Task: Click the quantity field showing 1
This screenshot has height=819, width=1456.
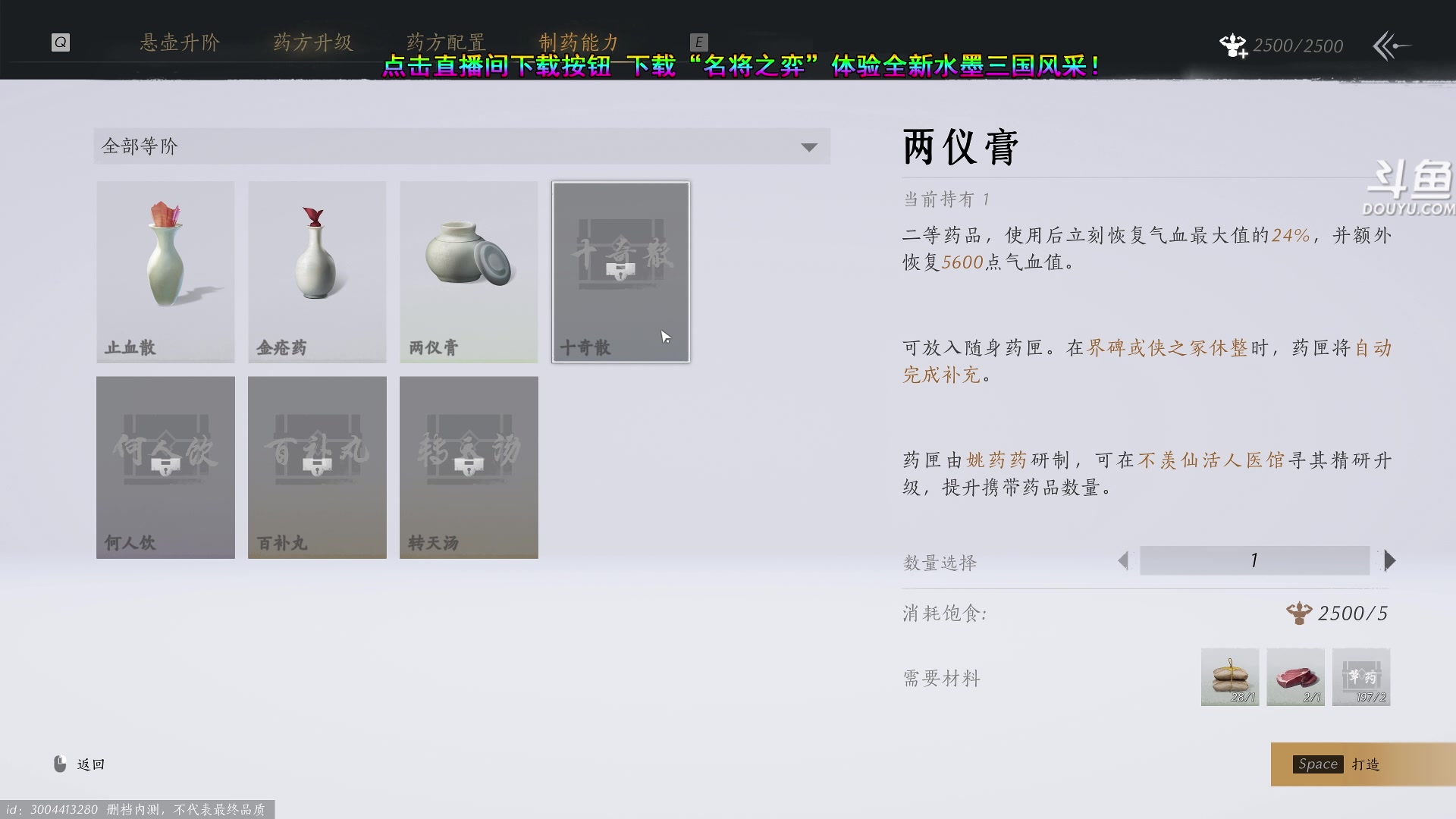Action: 1254,560
